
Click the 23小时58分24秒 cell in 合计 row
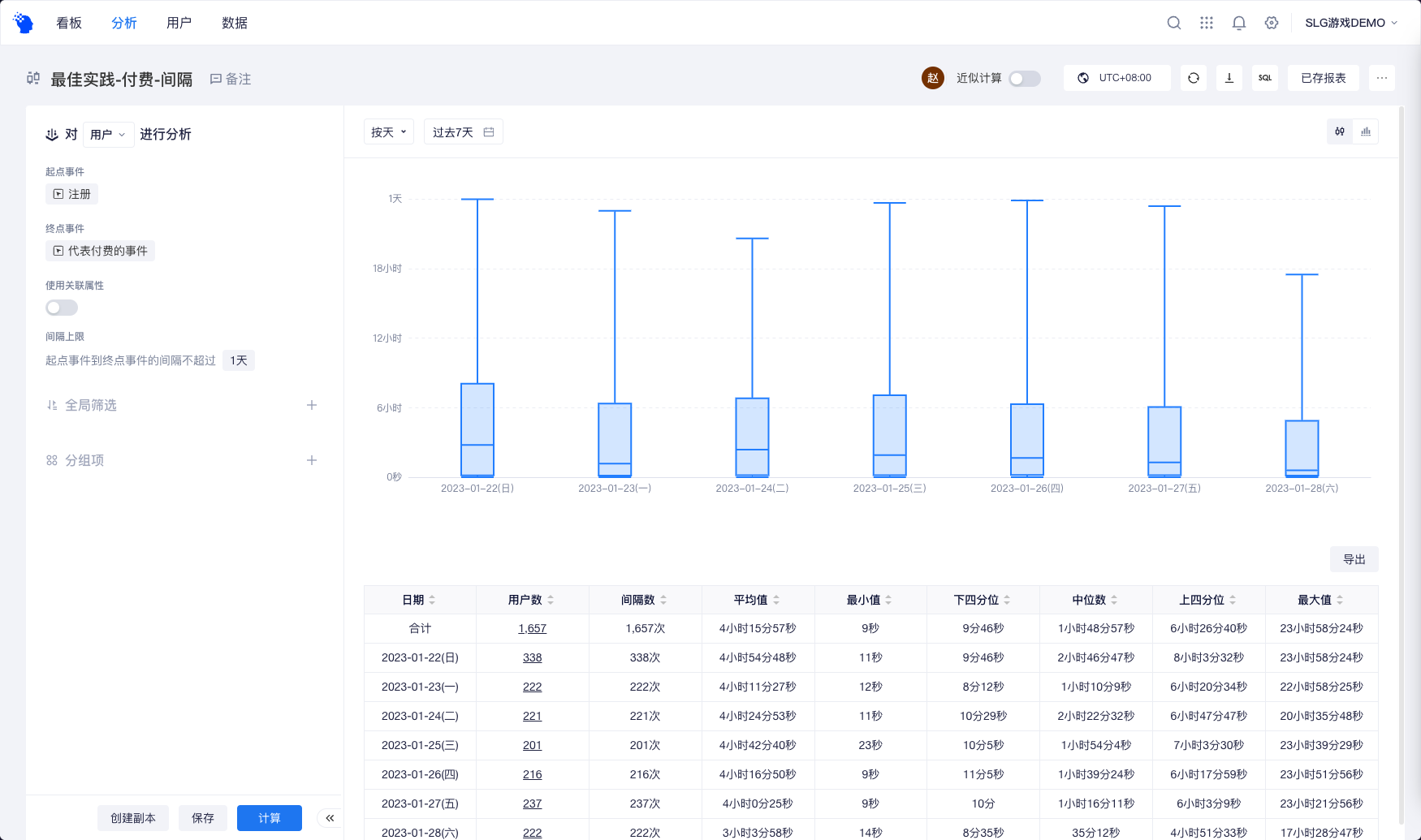tap(1322, 628)
